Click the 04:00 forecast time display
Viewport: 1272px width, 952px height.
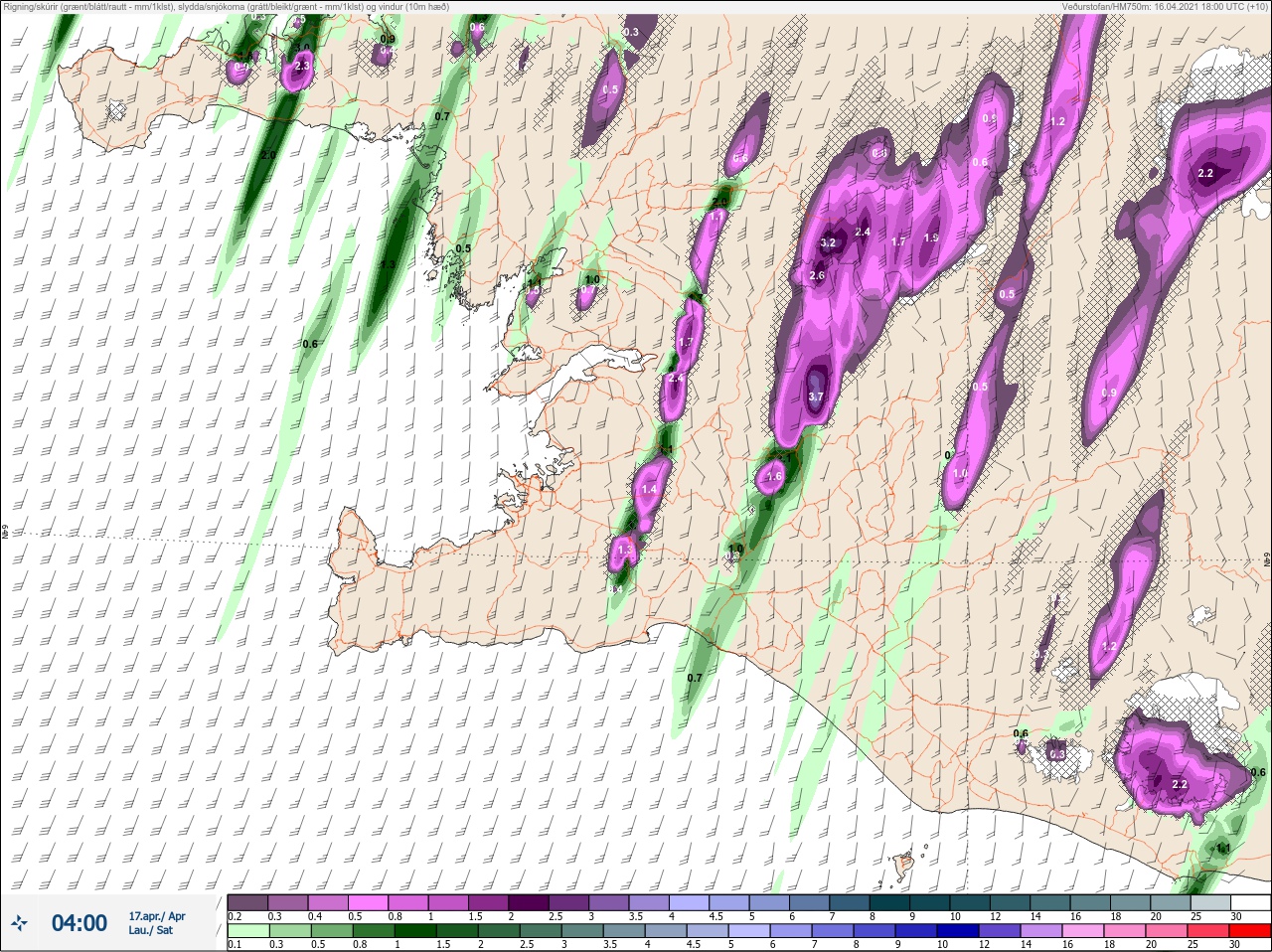[79, 923]
